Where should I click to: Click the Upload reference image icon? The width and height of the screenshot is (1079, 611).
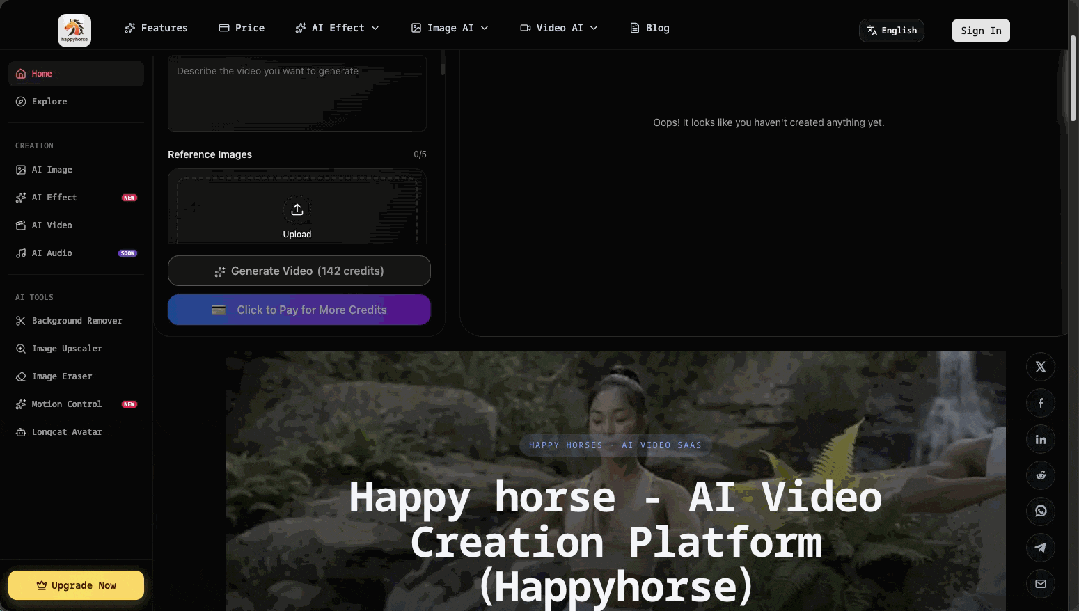point(297,209)
